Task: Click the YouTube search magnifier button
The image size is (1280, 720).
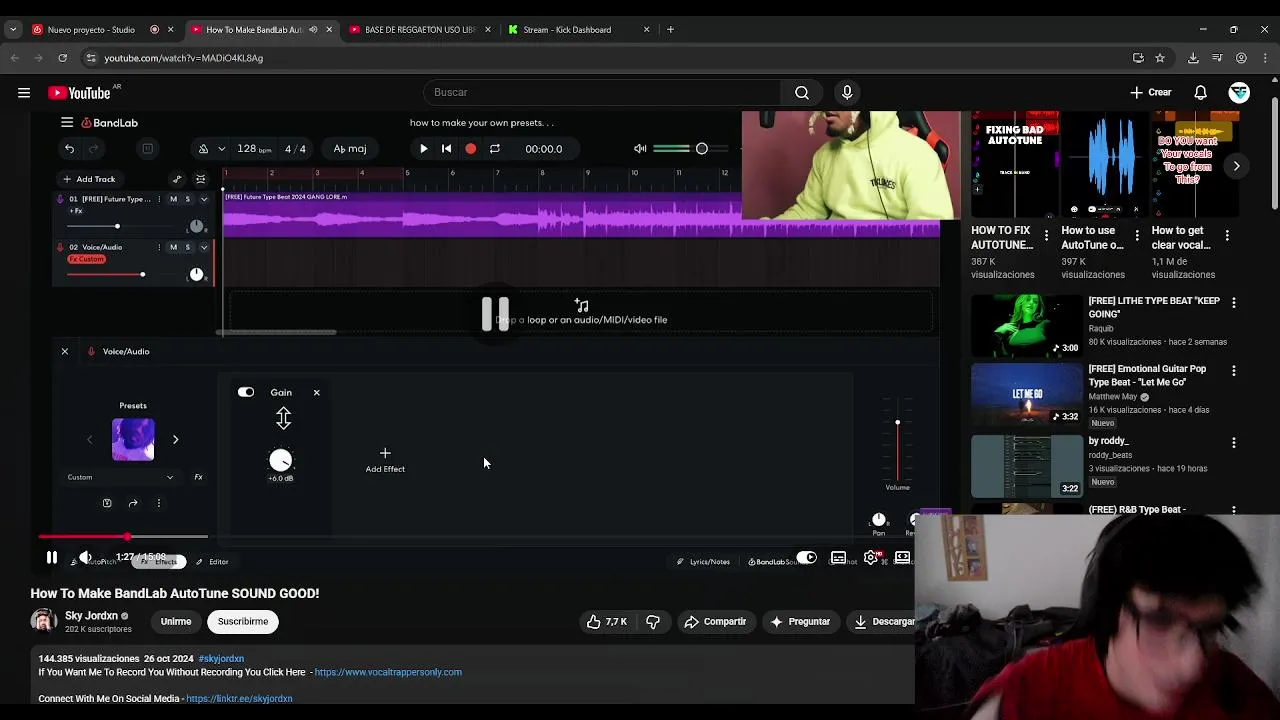Action: pyautogui.click(x=802, y=93)
